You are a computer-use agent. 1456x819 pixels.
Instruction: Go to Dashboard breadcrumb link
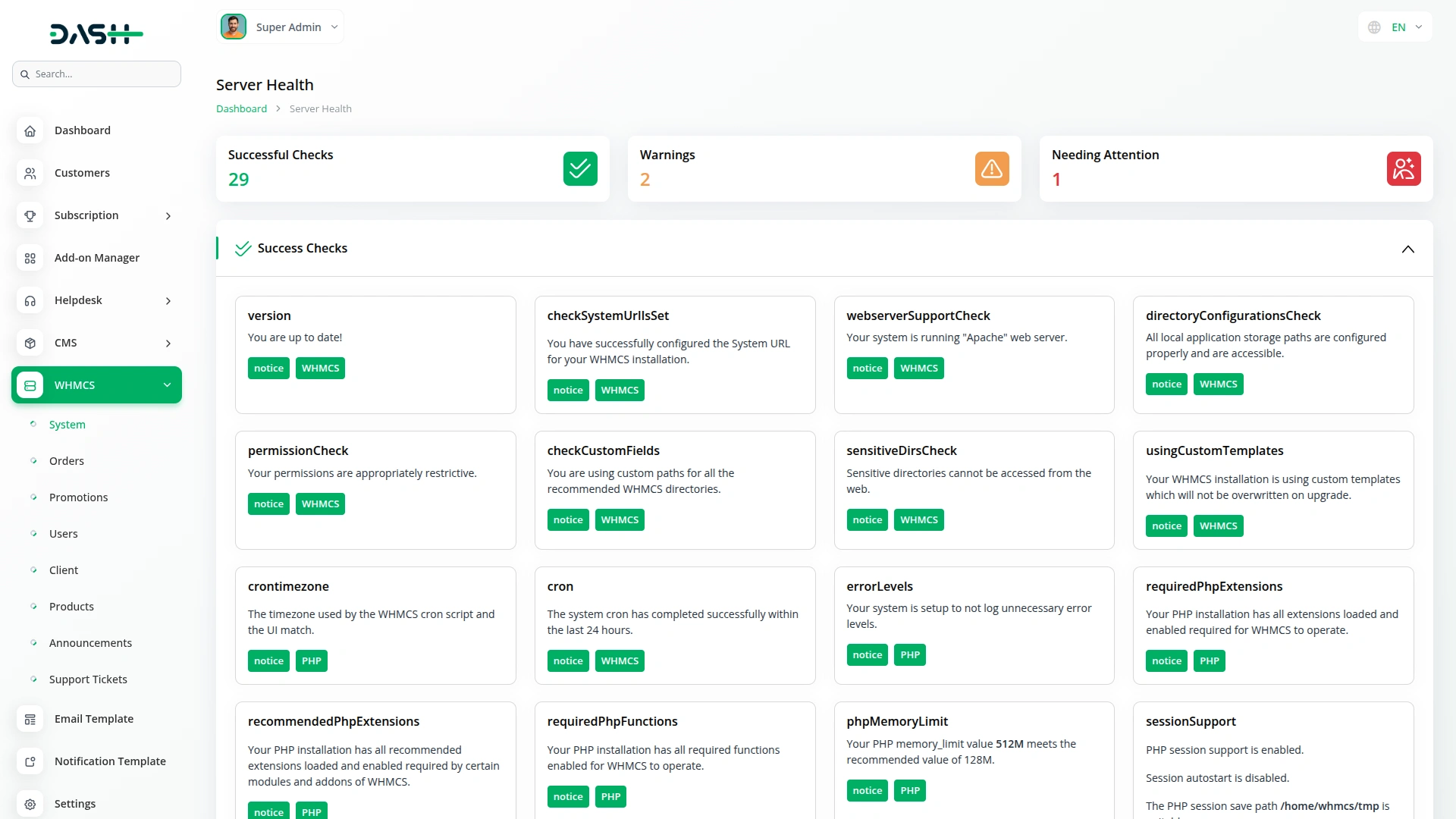[241, 108]
